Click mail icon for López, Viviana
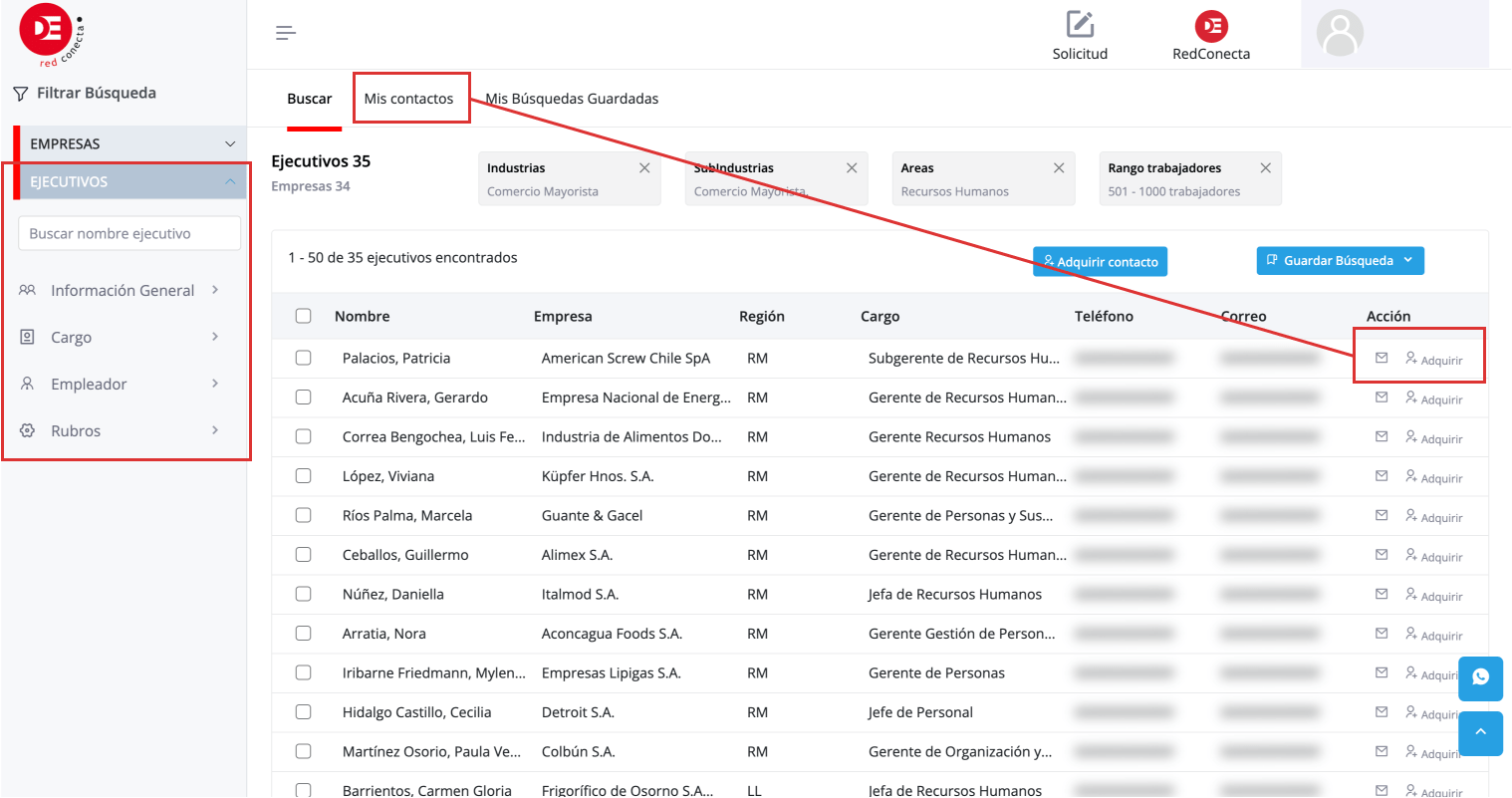This screenshot has height=798, width=1512. click(x=1382, y=475)
